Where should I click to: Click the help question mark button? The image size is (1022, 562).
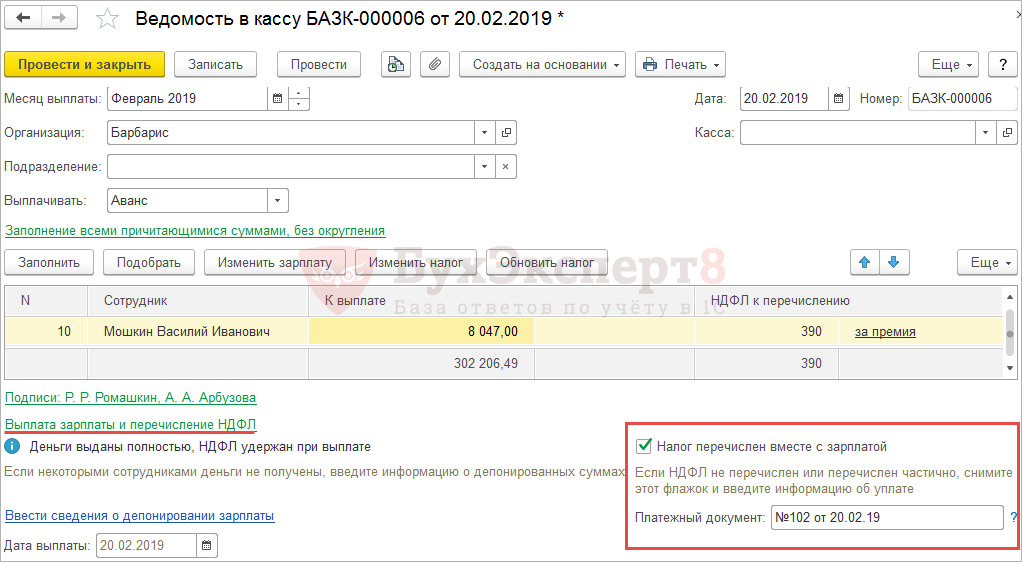tap(1002, 64)
